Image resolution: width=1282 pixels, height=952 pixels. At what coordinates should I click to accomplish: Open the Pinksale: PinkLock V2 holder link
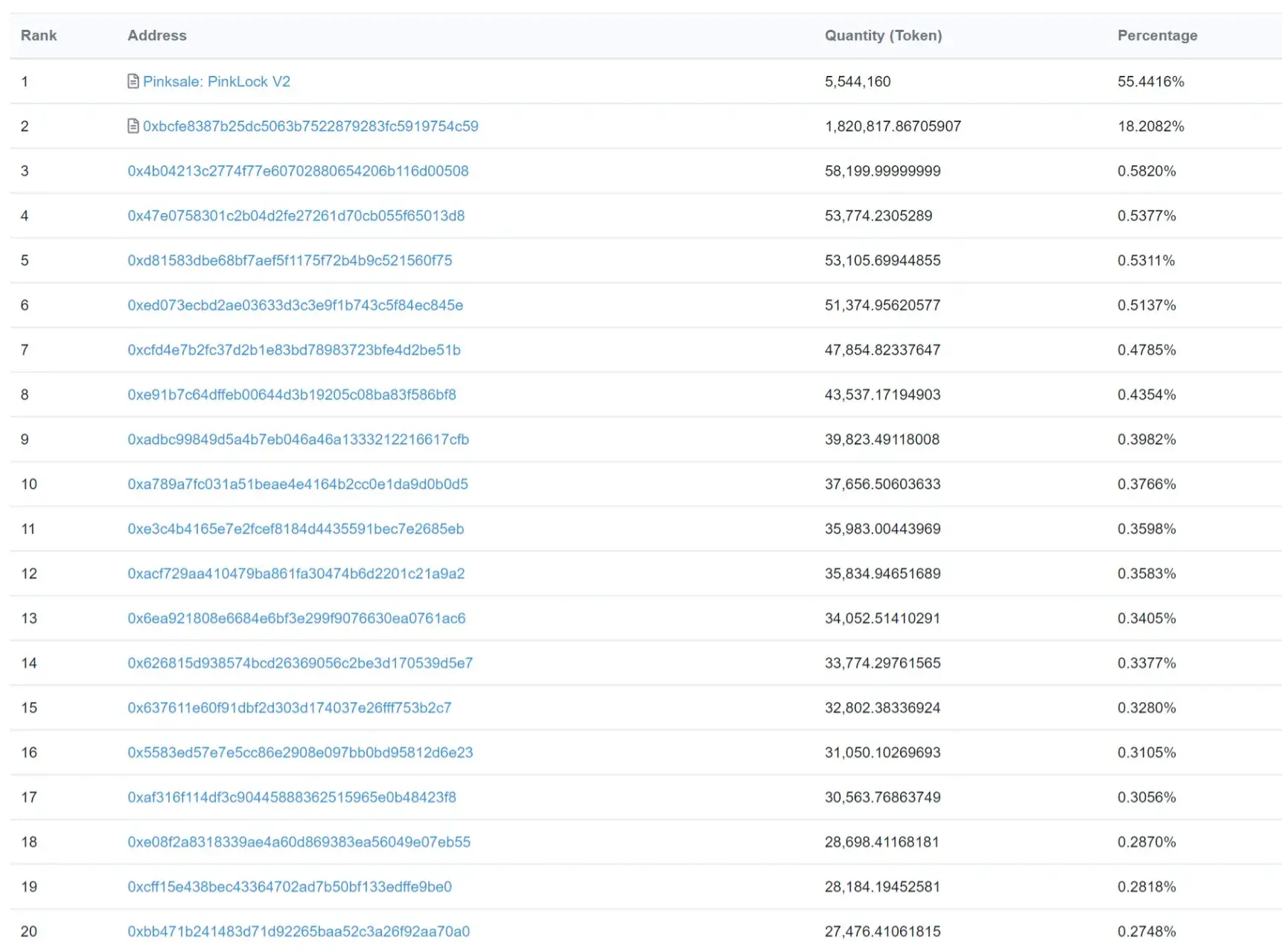pos(217,81)
